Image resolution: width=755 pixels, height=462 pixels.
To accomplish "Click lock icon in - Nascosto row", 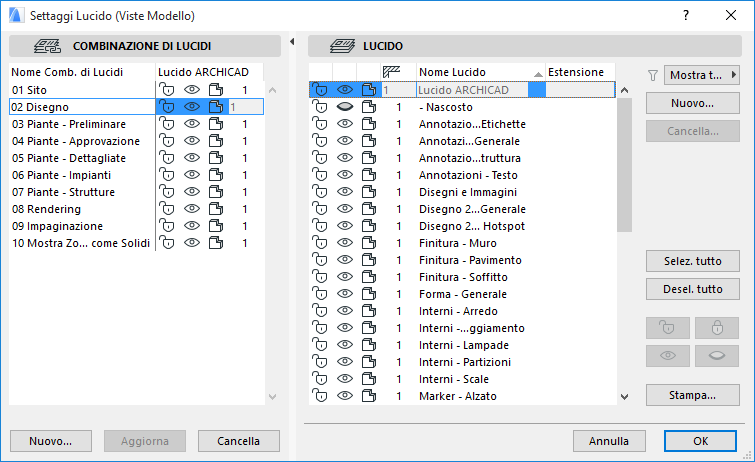I will coord(320,107).
